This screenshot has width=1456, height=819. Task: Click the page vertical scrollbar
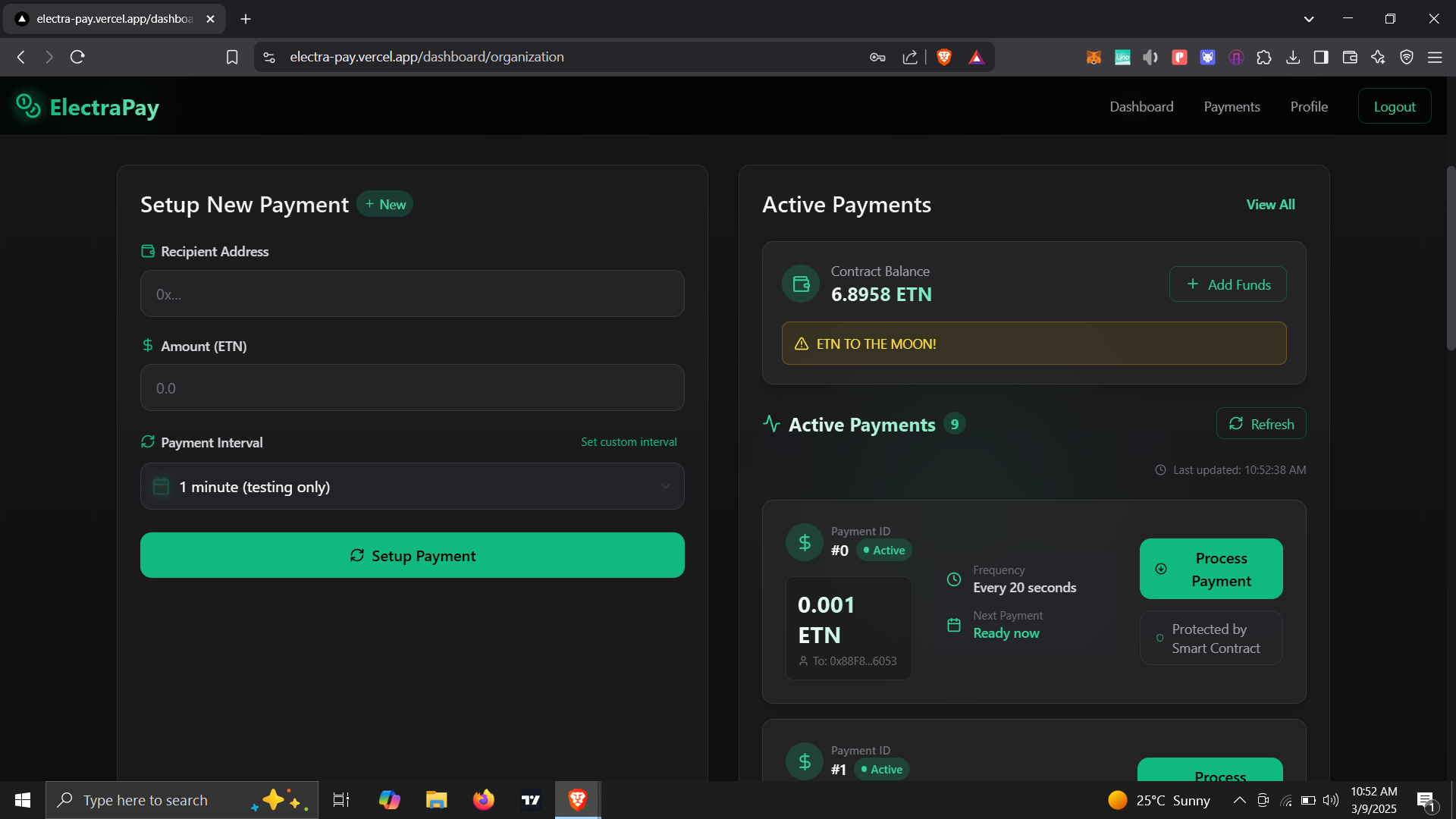coord(1451,258)
